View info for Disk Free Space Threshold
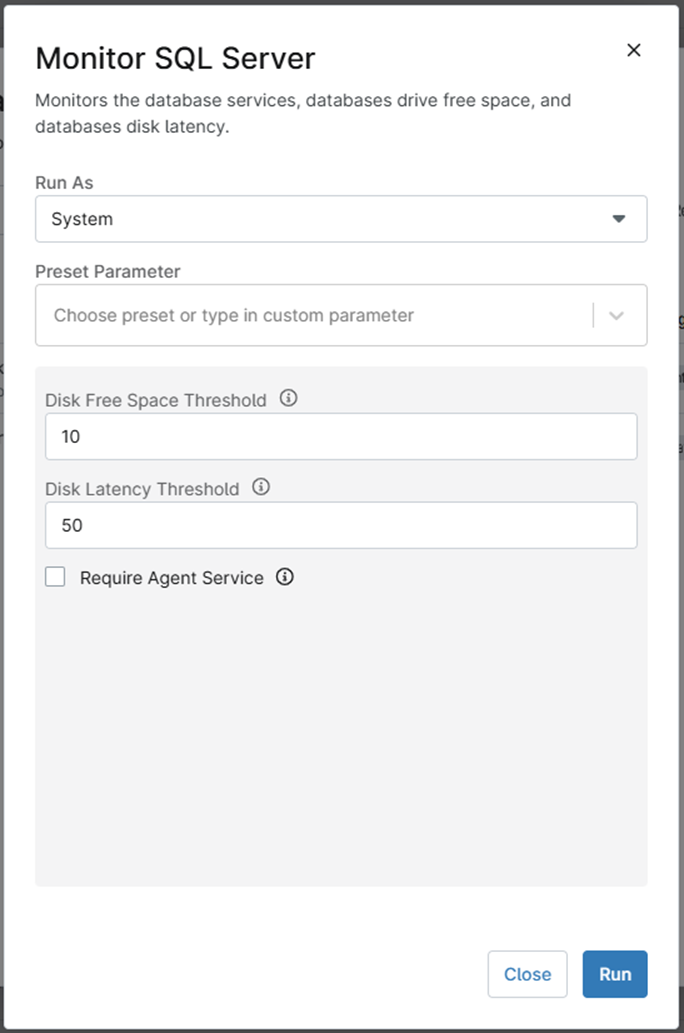The image size is (684, 1033). [x=288, y=399]
